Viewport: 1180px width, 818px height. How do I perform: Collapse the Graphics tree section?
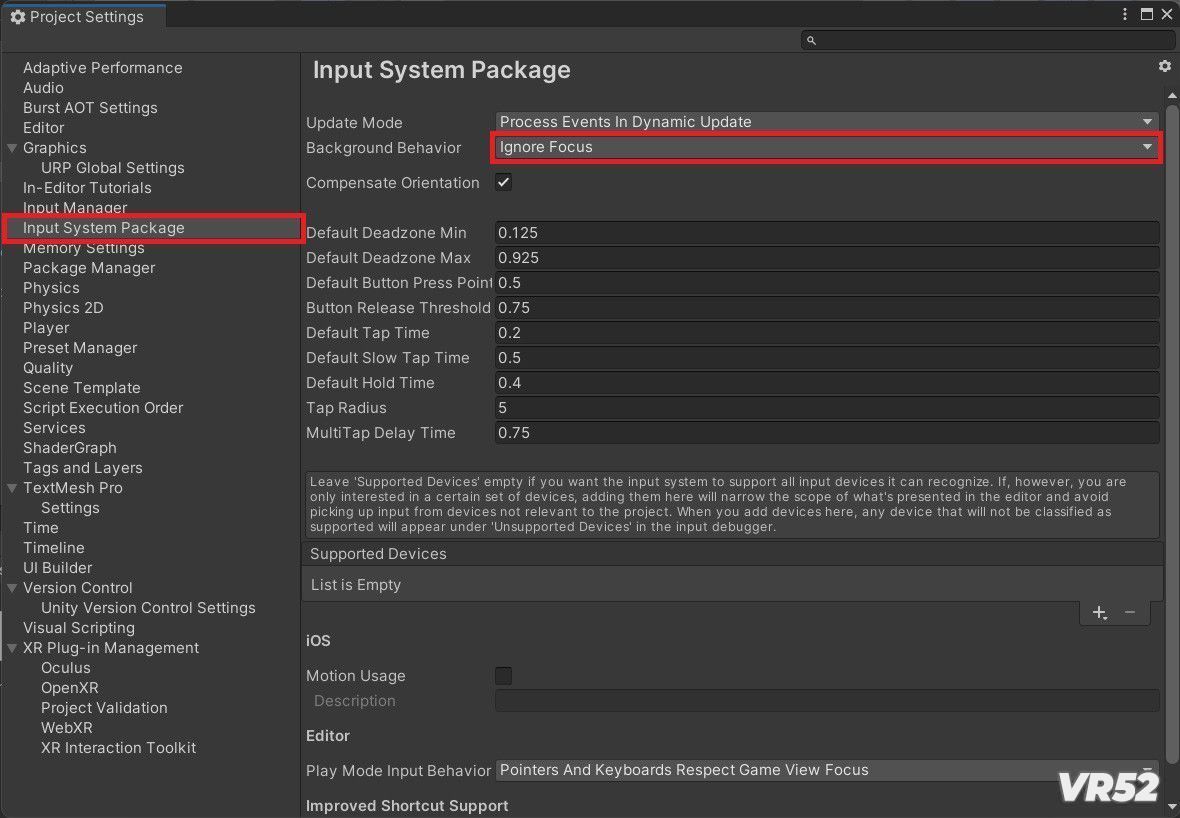12,148
